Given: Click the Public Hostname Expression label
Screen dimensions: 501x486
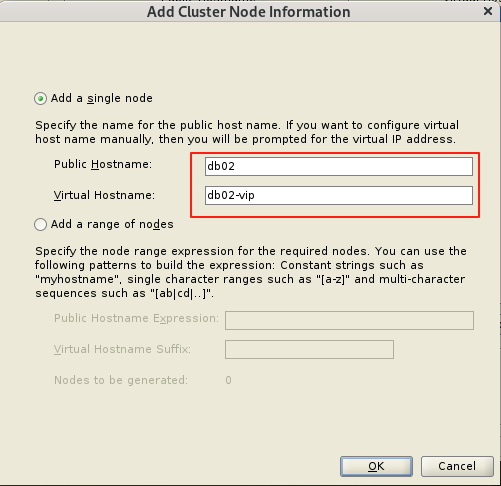Looking at the screenshot, I should 136,318.
